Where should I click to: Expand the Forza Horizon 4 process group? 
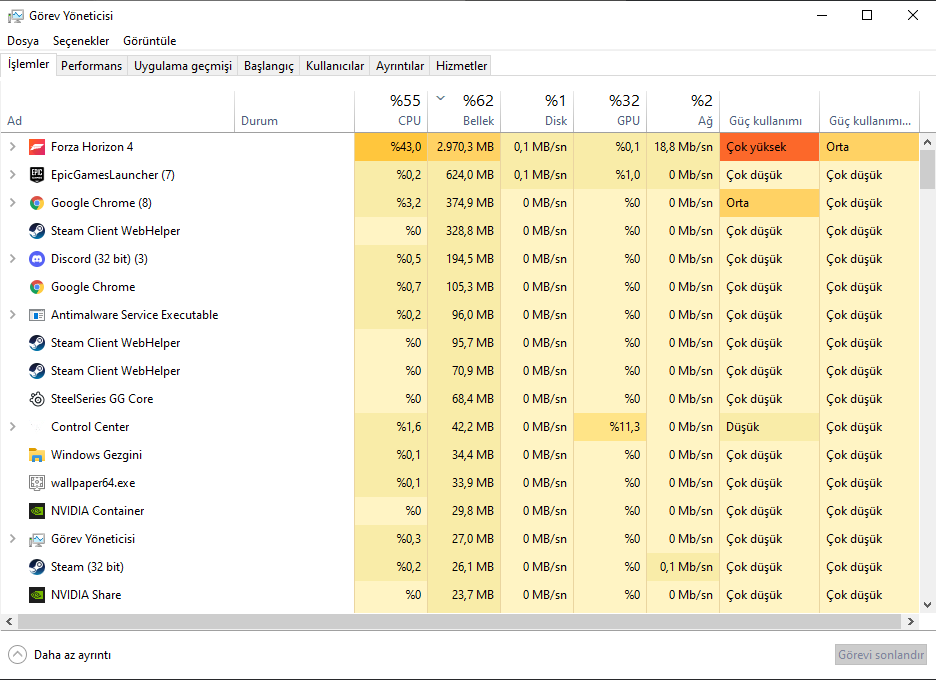(12, 147)
